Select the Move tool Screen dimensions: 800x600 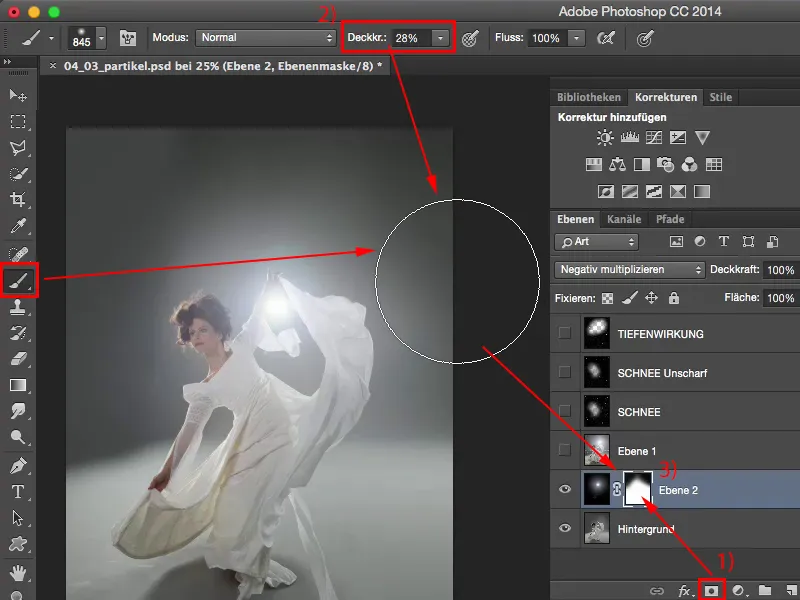tap(18, 95)
